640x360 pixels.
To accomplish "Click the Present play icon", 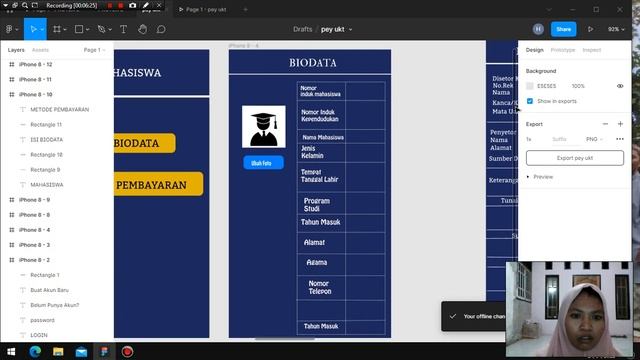I will tap(590, 29).
